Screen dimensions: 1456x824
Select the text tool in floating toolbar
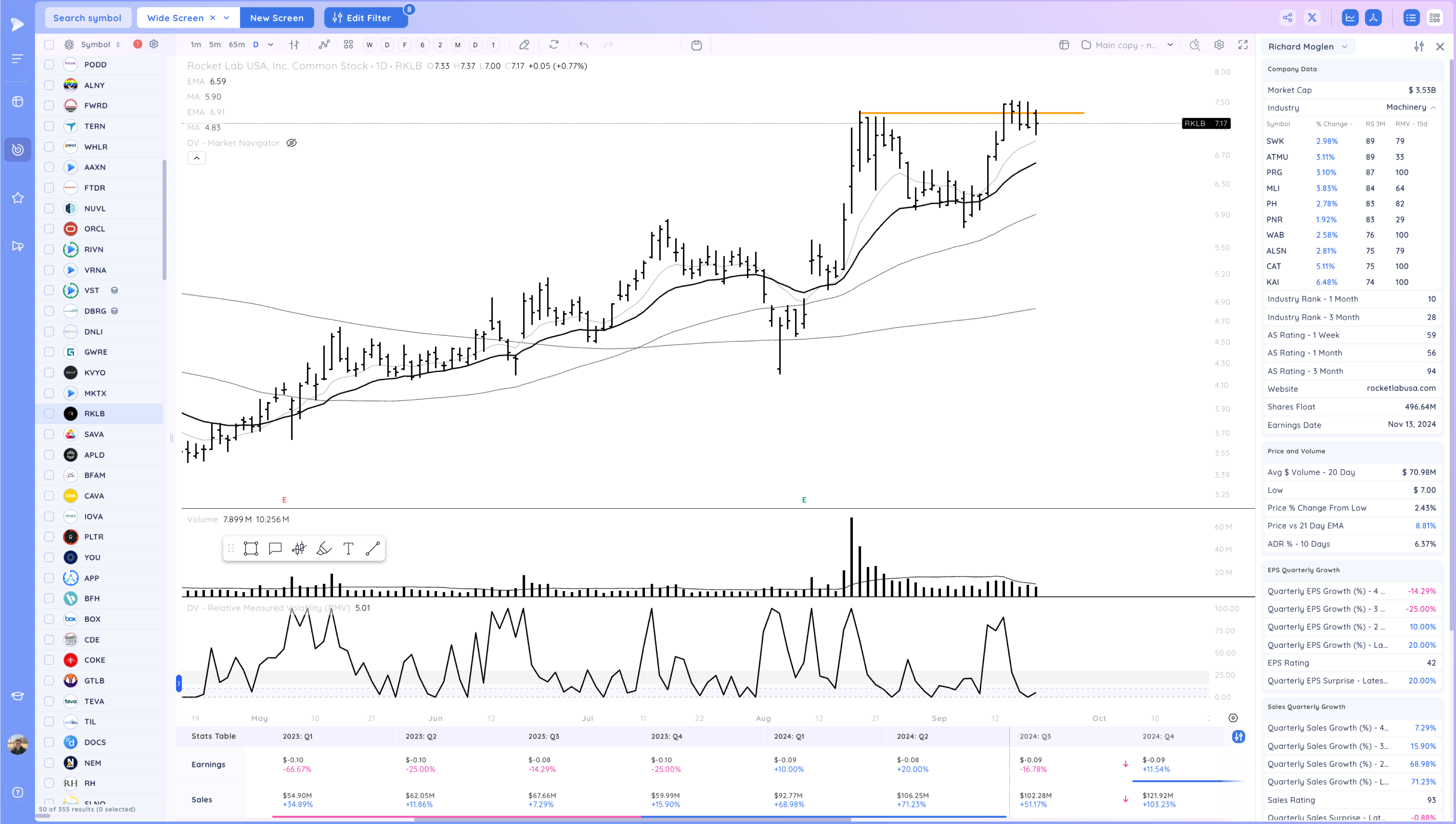click(x=348, y=548)
